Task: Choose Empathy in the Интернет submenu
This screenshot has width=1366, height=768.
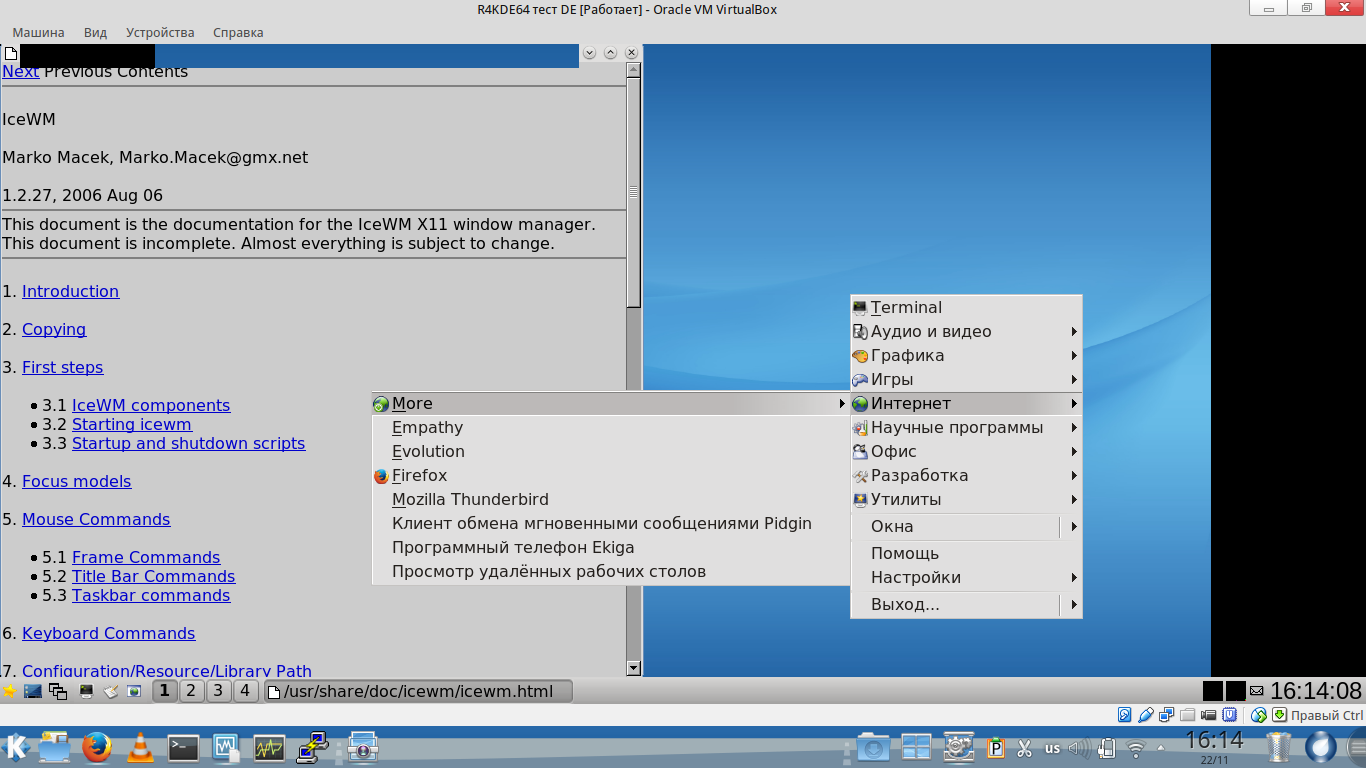Action: (x=610, y=428)
